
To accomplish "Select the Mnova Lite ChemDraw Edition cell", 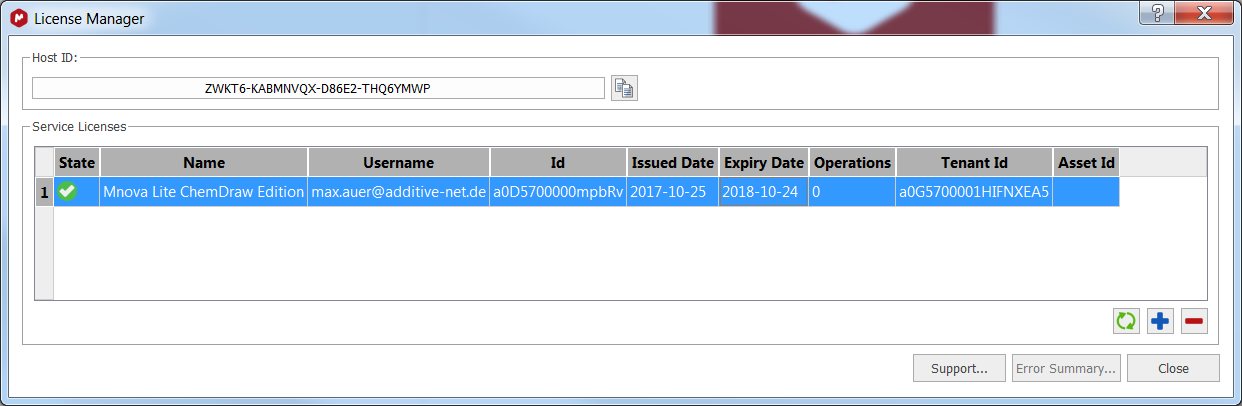I will pos(204,192).
